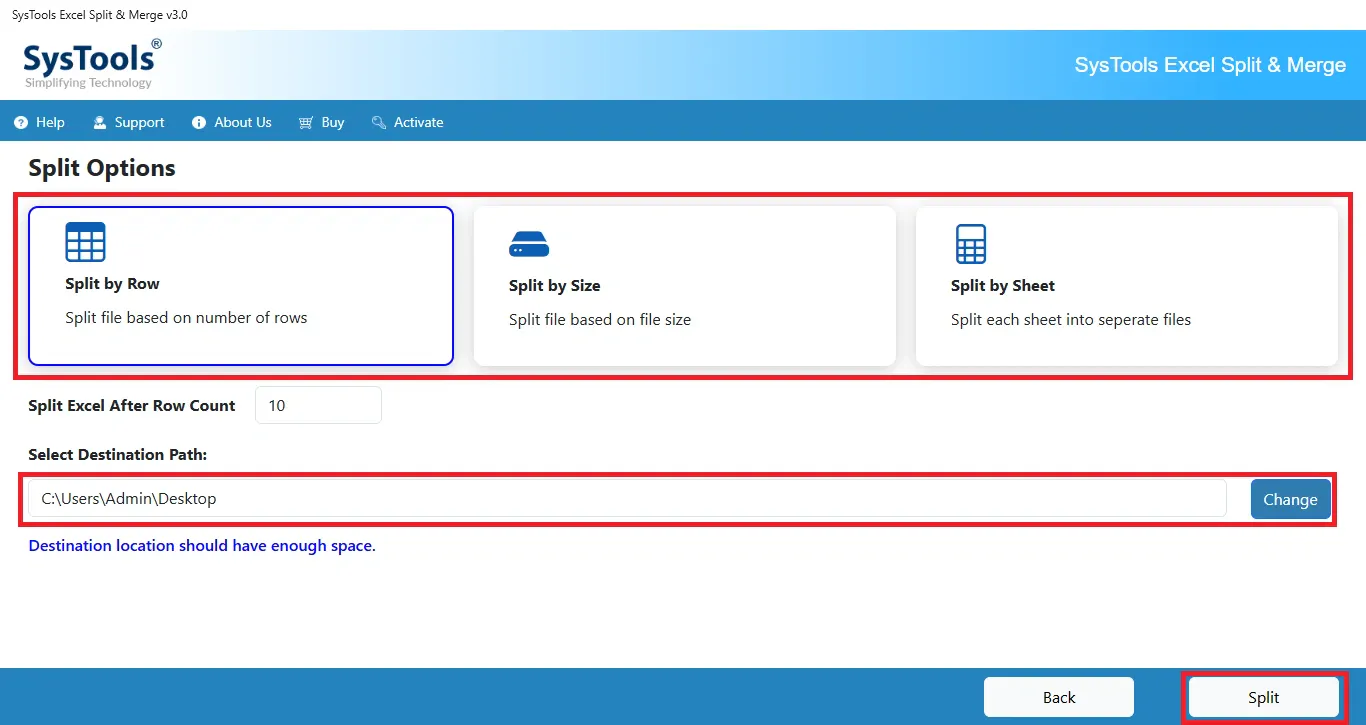Image resolution: width=1366 pixels, height=725 pixels.
Task: Click the 'SysTools Excel Split & Merge' banner title
Action: [1211, 65]
